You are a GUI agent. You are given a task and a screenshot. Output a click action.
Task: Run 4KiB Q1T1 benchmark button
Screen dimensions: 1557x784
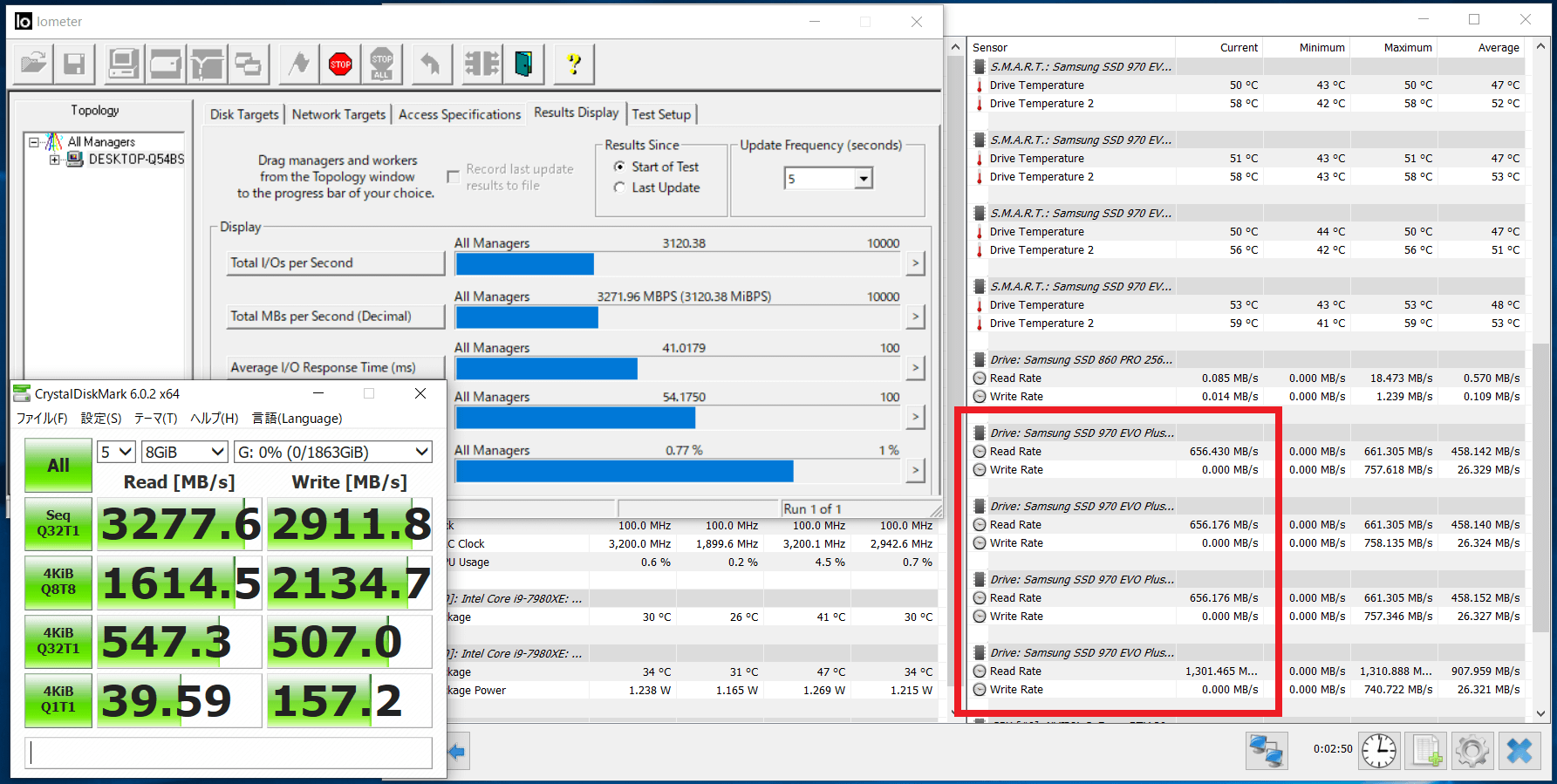[x=58, y=699]
